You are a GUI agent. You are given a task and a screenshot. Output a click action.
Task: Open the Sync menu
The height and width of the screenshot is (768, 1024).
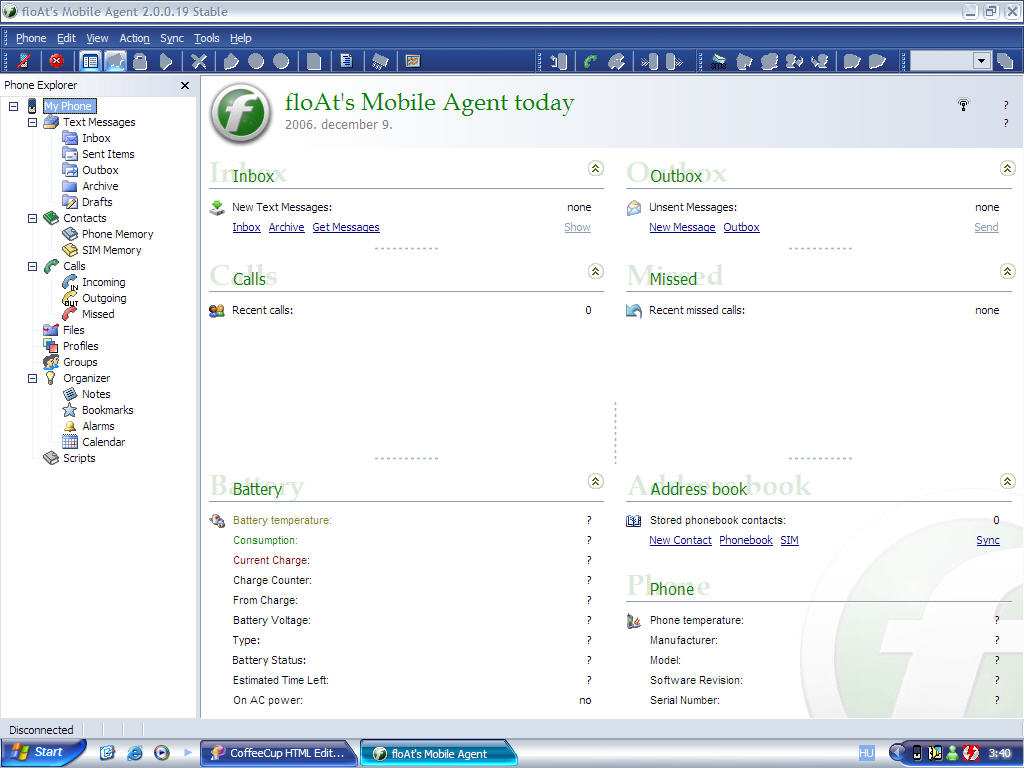pos(171,38)
